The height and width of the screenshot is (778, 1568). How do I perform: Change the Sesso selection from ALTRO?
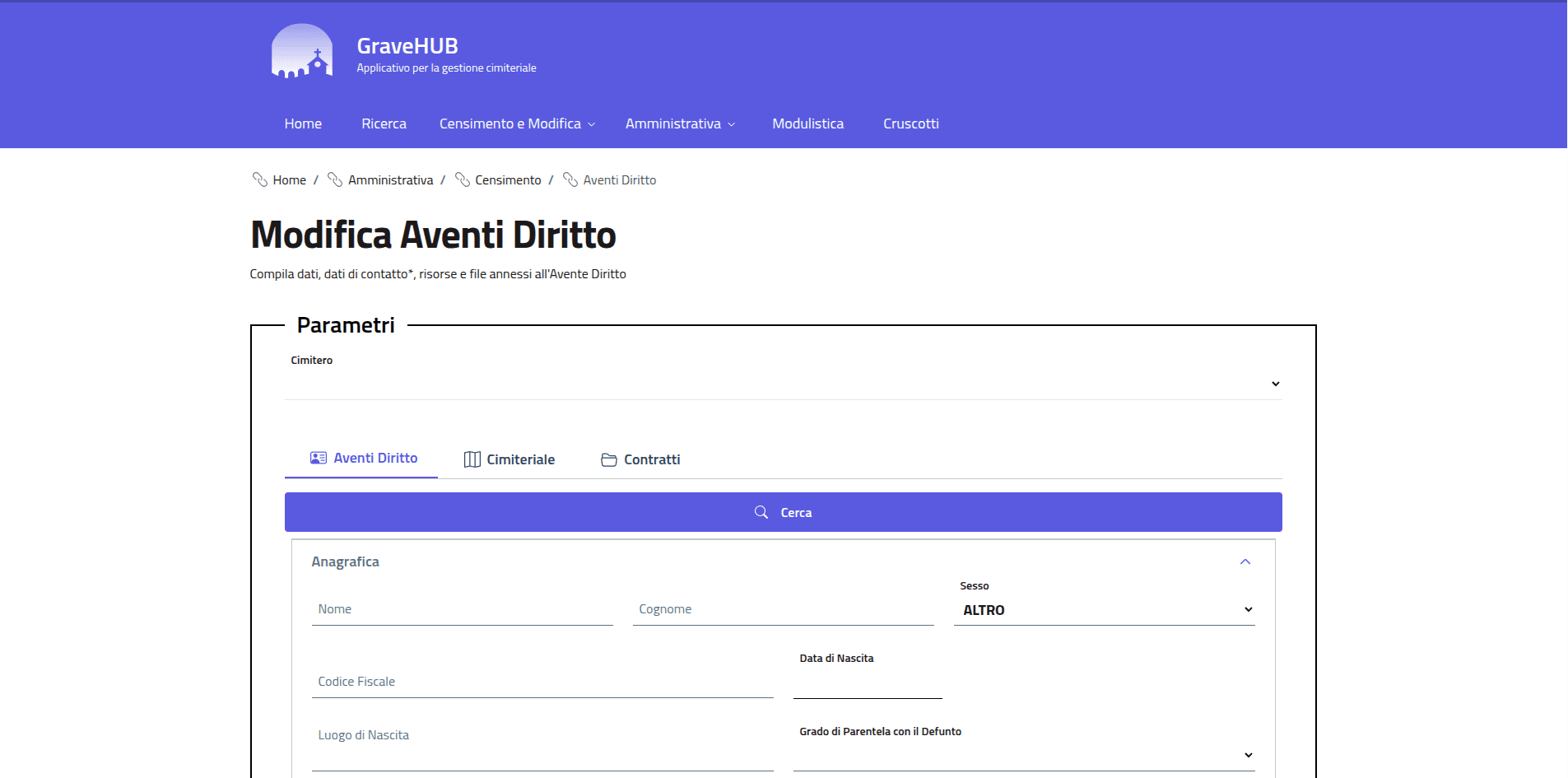click(1104, 609)
